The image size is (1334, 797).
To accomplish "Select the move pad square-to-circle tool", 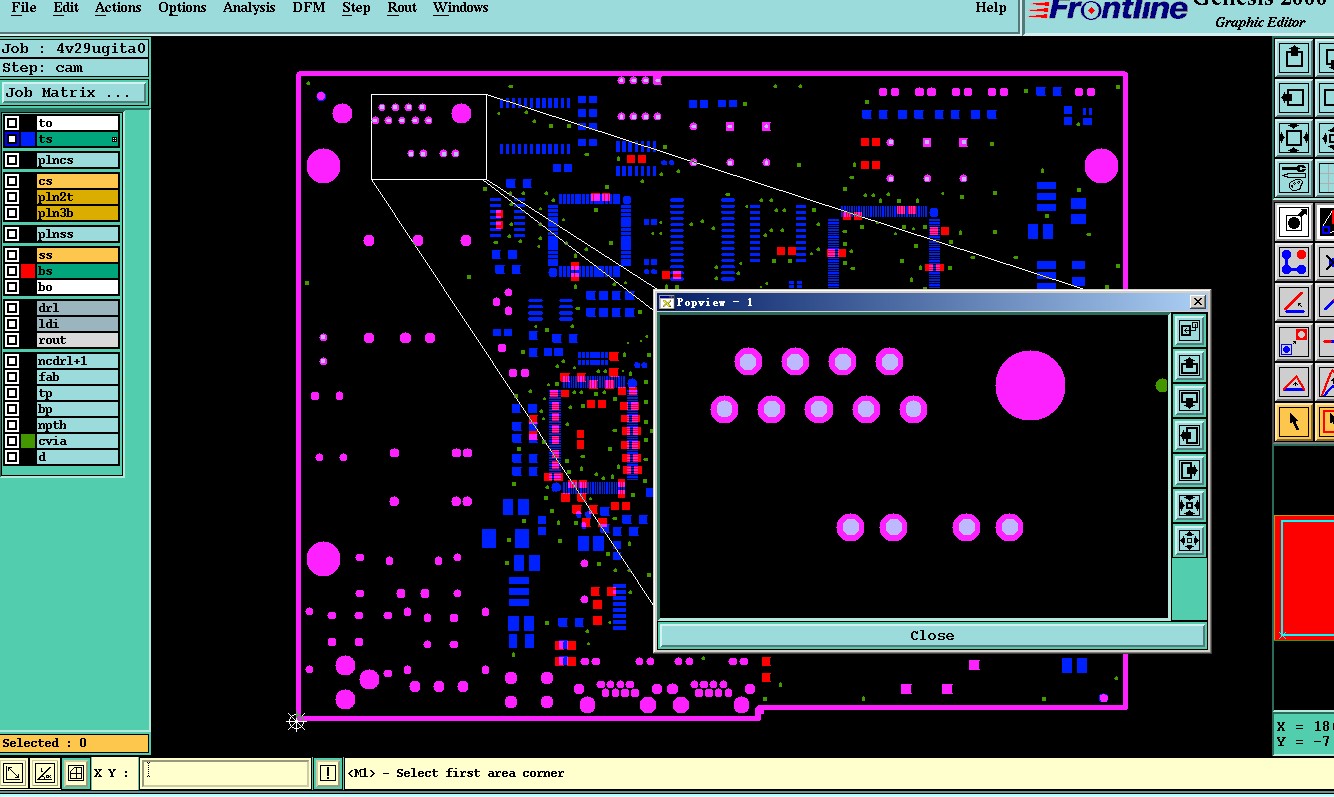I will 1294,342.
